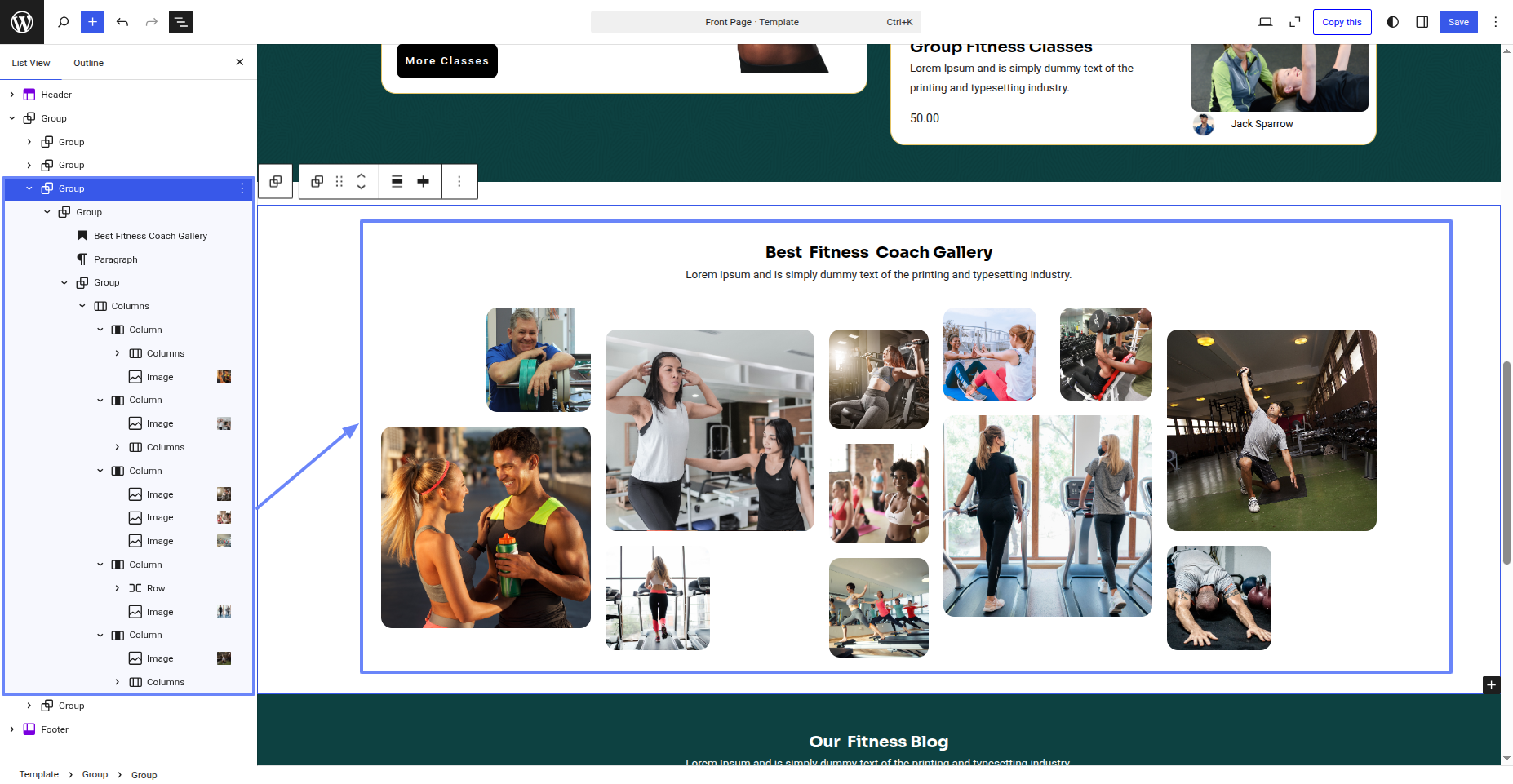1513x784 pixels.
Task: Select the Best Fitness Coach Gallery tree item
Action: (x=150, y=236)
